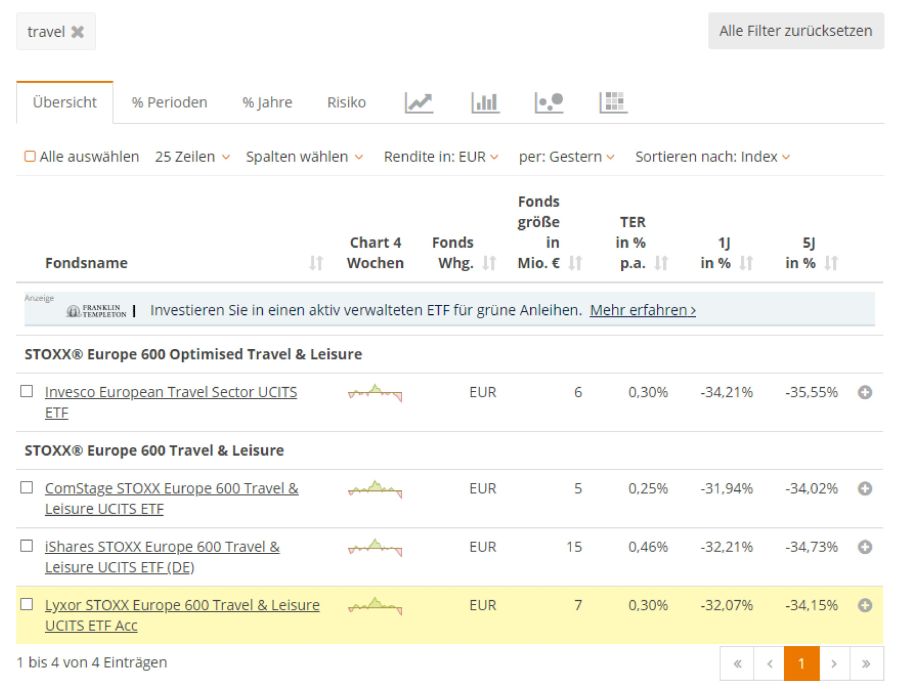Select the Invesco European Travel Sector ETF checkbox
This screenshot has height=692, width=900.
pos(26,391)
